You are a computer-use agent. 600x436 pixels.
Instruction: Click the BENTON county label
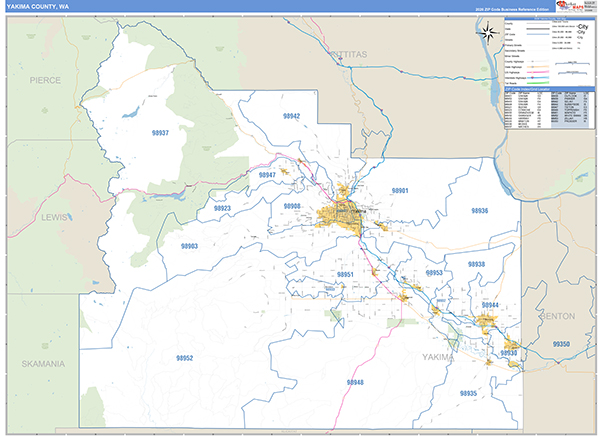[x=558, y=316]
